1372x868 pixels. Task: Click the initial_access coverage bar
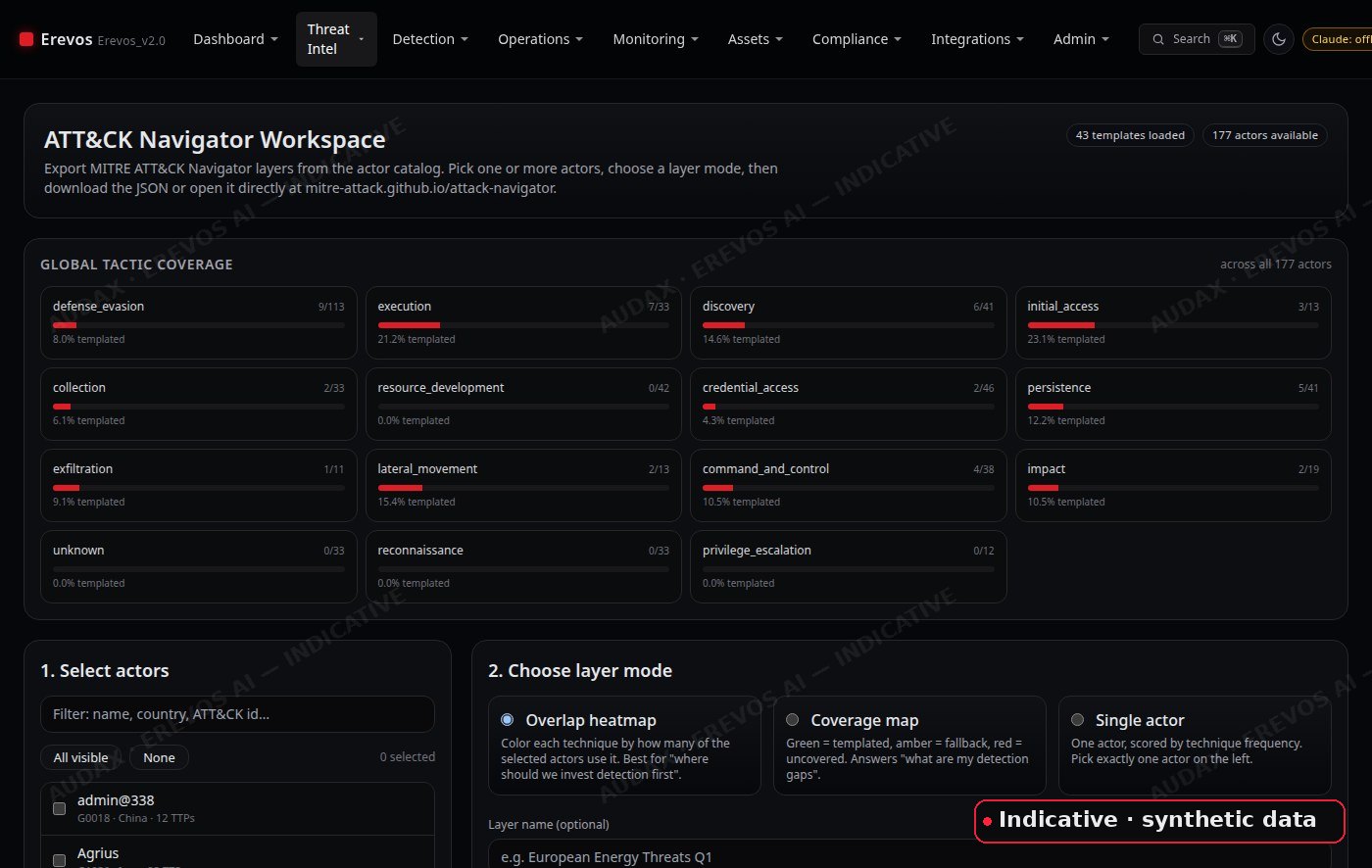click(x=1173, y=325)
